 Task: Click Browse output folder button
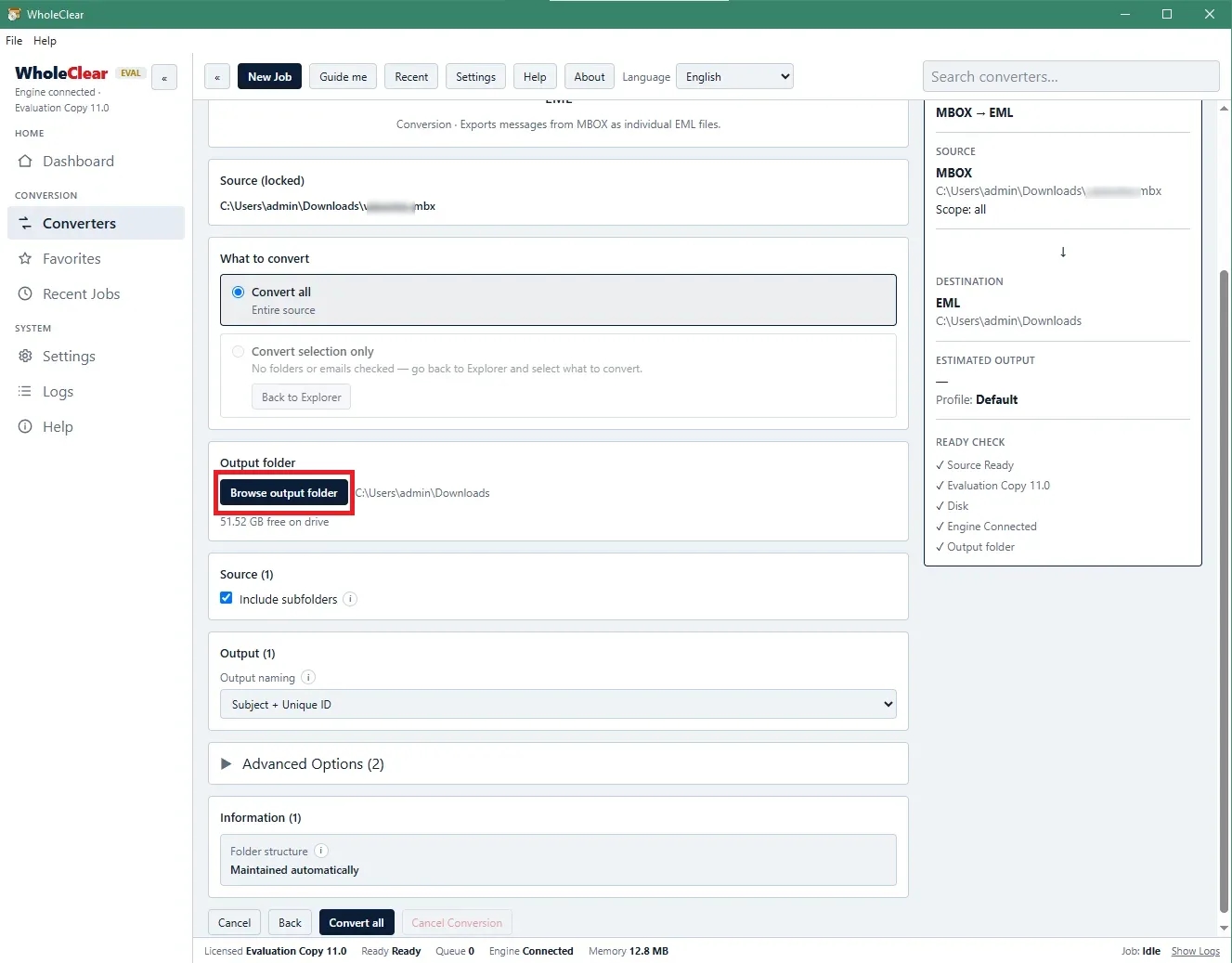[284, 493]
